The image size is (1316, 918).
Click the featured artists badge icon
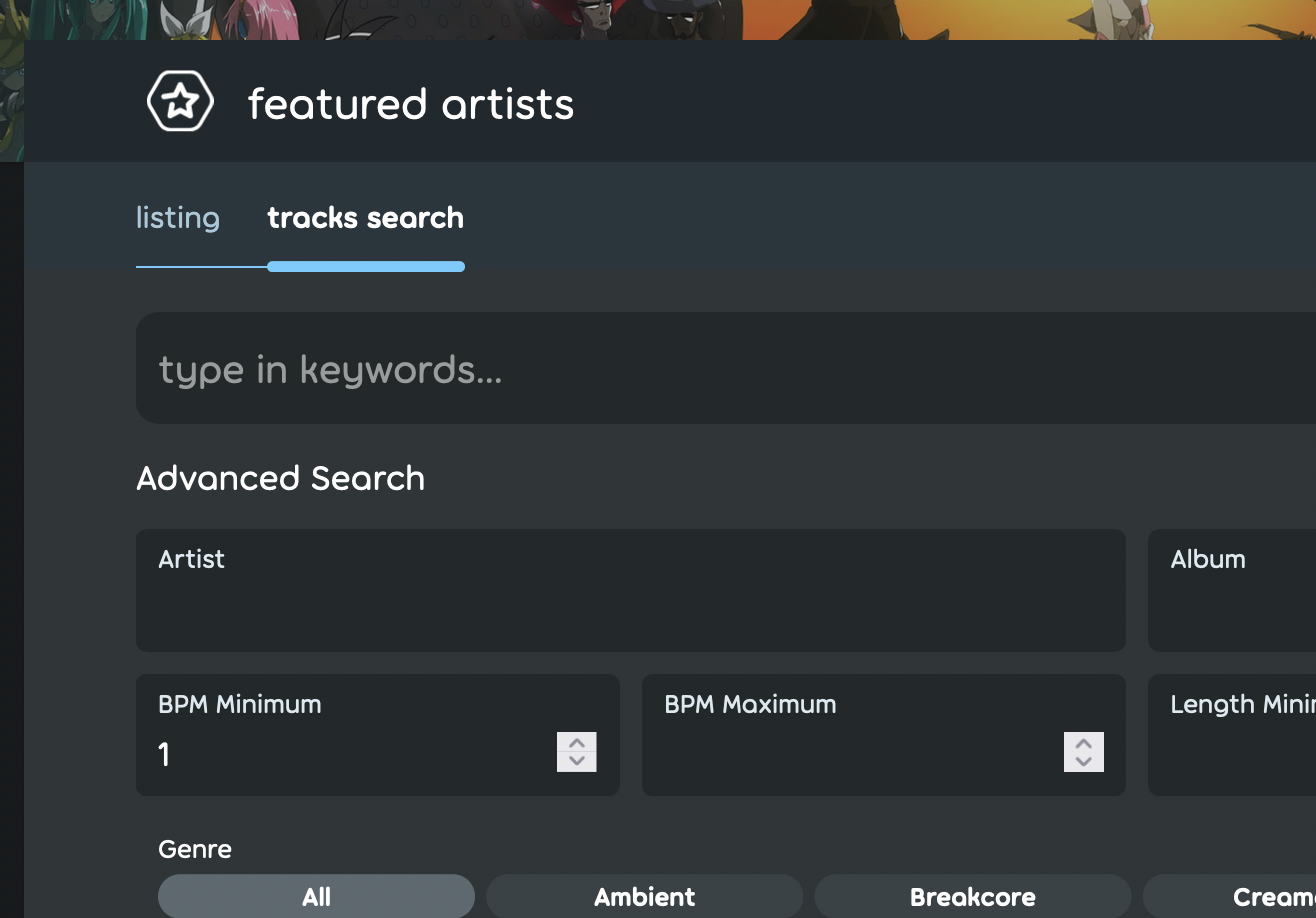(180, 101)
